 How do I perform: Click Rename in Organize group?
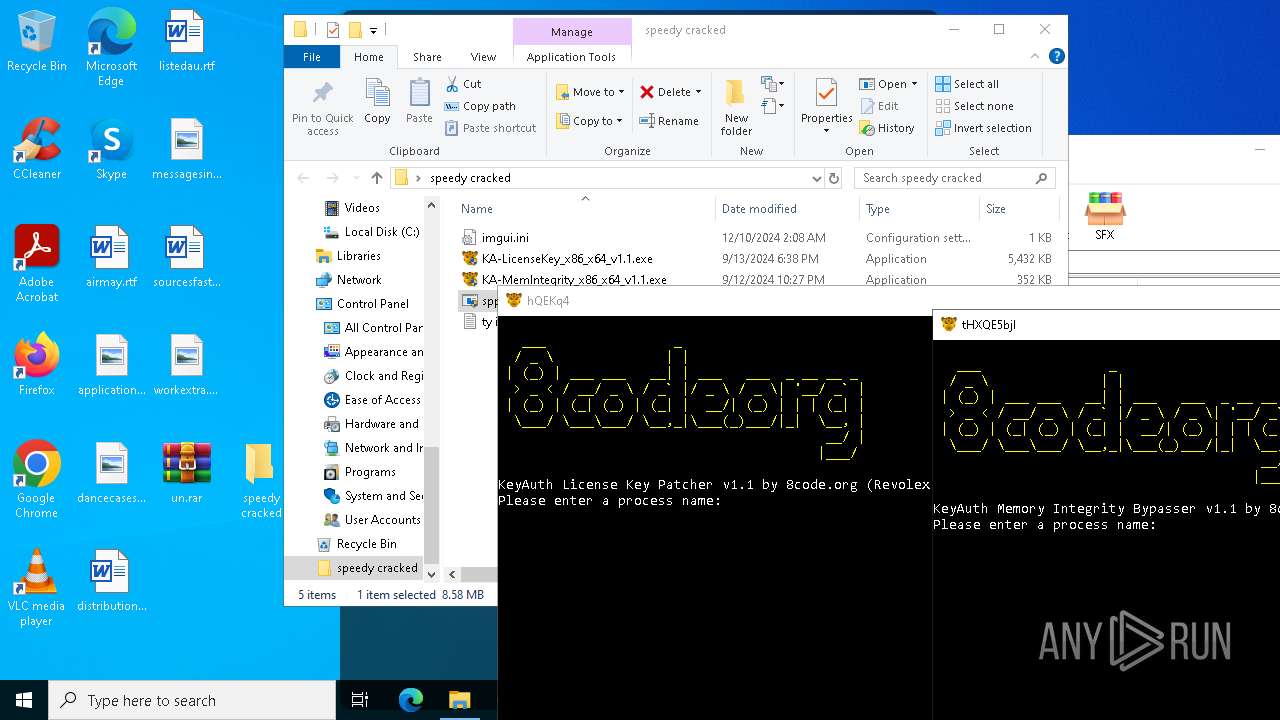669,121
